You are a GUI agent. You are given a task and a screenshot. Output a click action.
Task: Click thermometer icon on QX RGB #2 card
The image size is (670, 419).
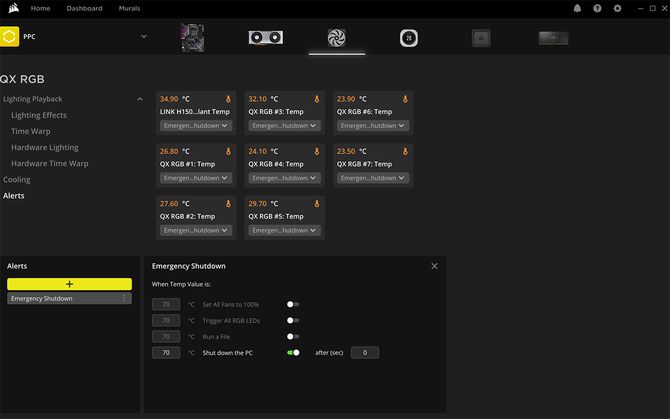coord(228,204)
